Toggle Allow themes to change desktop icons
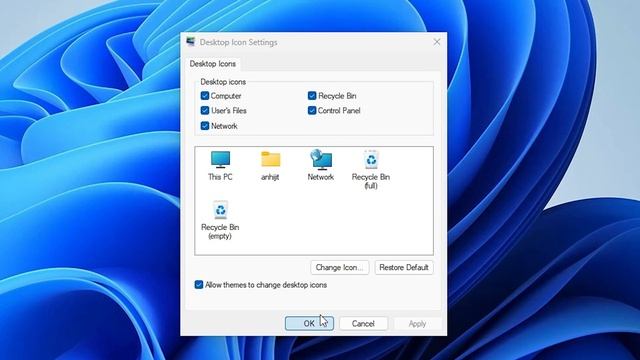 (199, 285)
